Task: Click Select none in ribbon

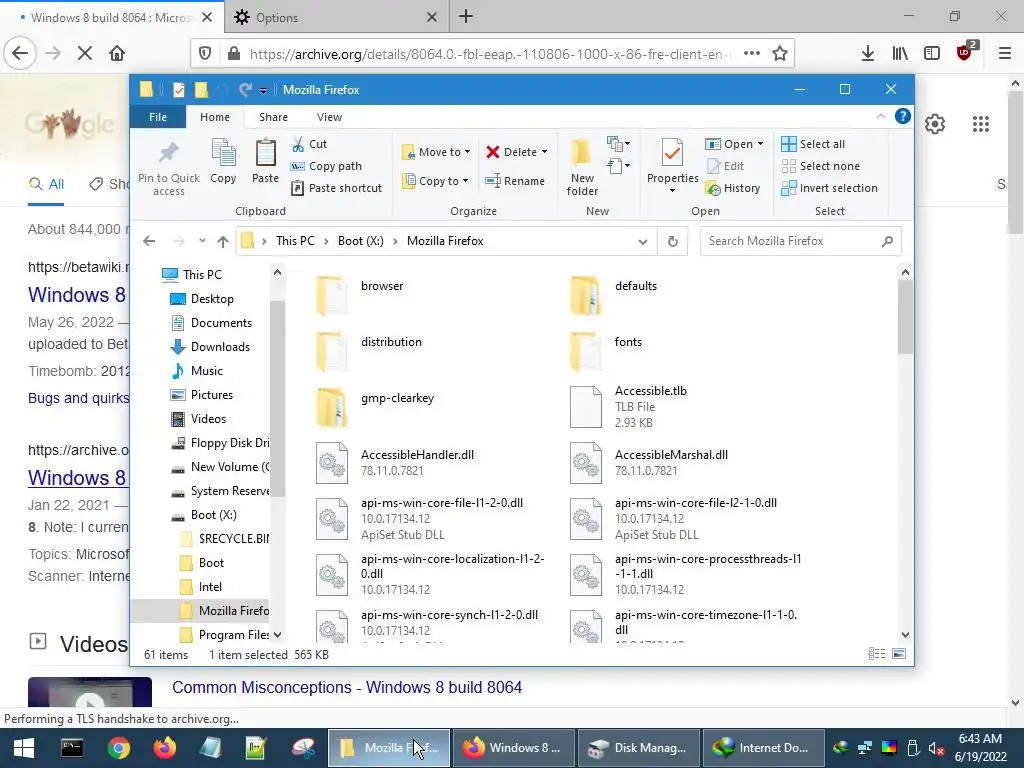Action: click(x=820, y=166)
